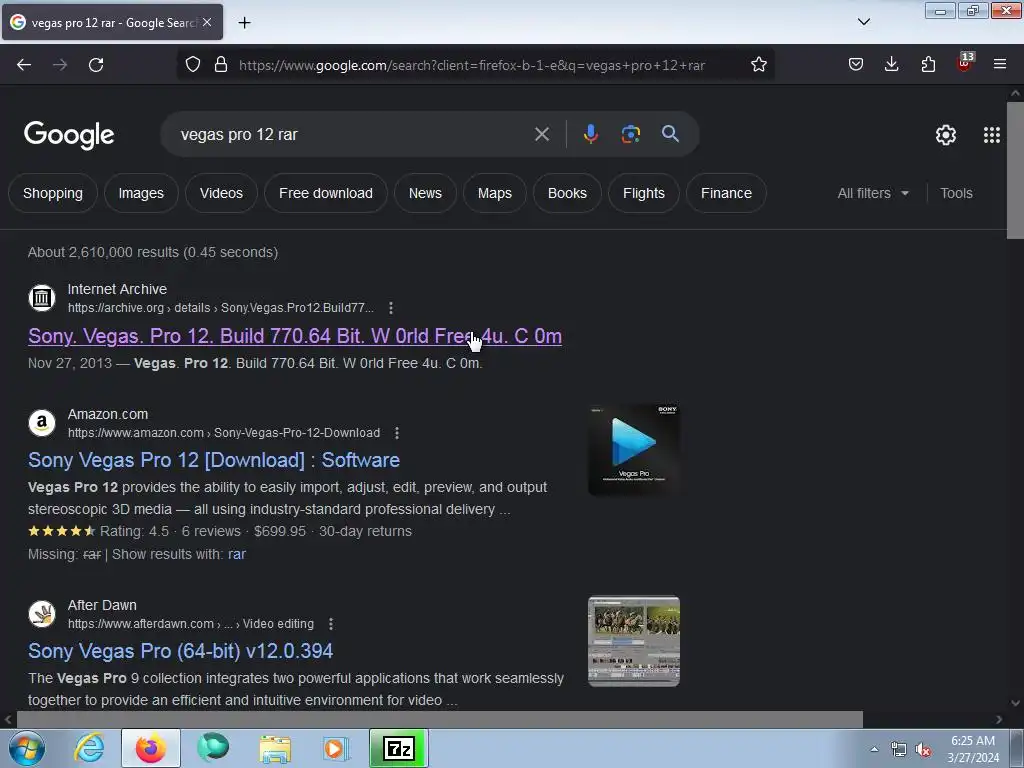Click the After Dawn screenshot thumbnail
Viewport: 1024px width, 768px height.
[x=633, y=641]
